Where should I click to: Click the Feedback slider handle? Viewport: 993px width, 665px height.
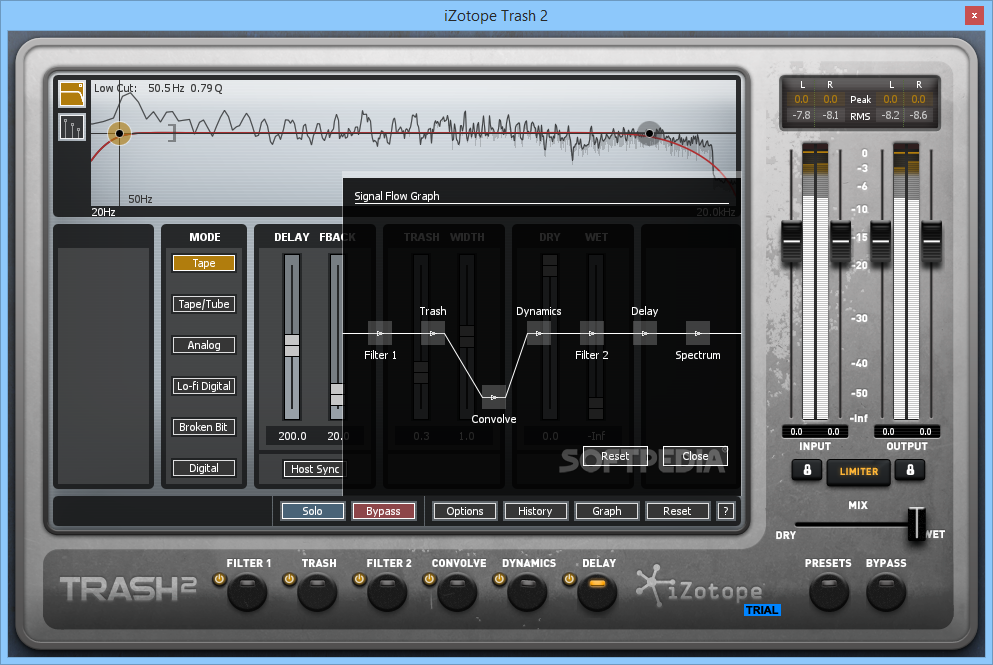(x=337, y=395)
